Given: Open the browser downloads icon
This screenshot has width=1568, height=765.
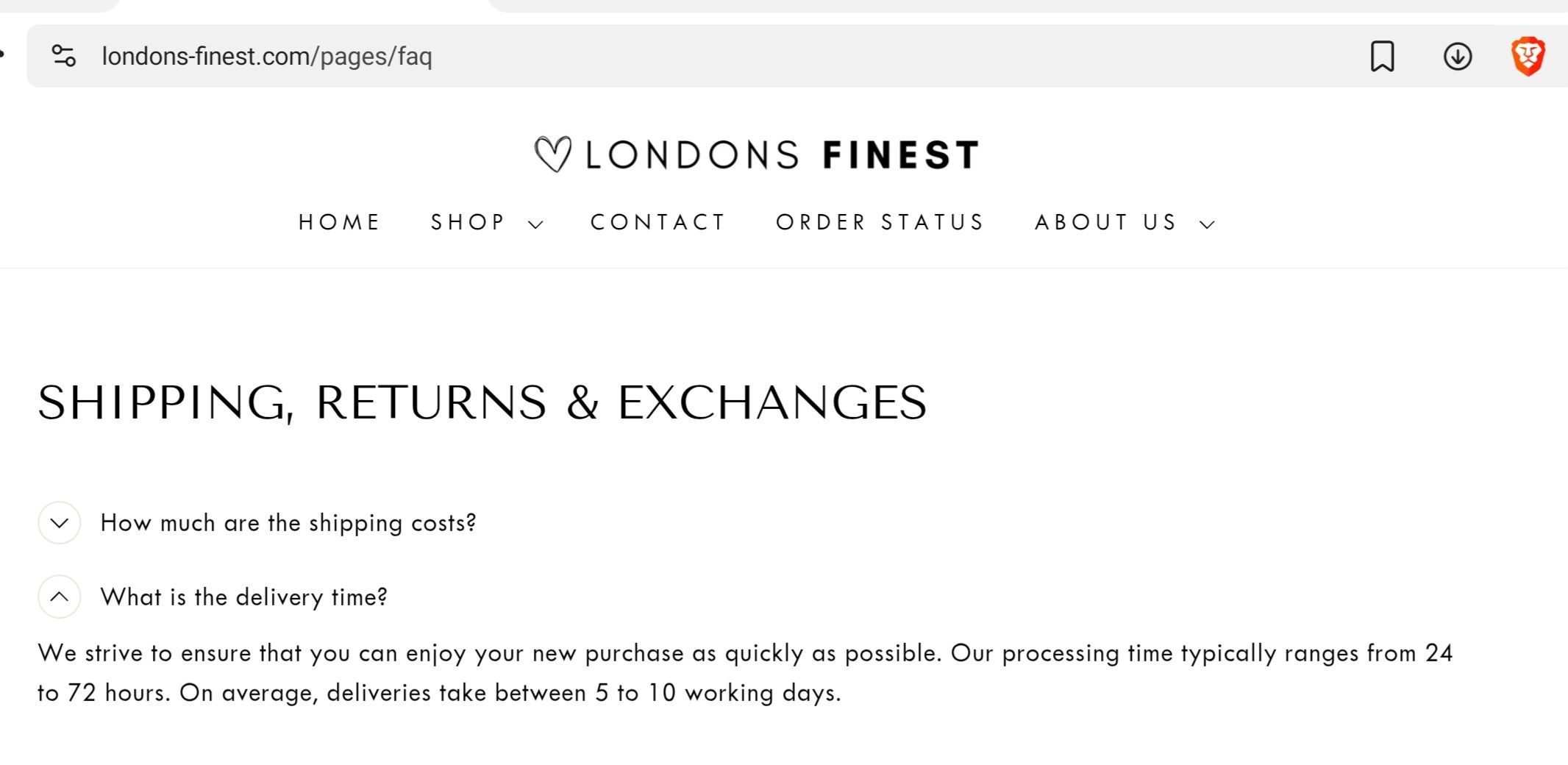Looking at the screenshot, I should point(1457,56).
